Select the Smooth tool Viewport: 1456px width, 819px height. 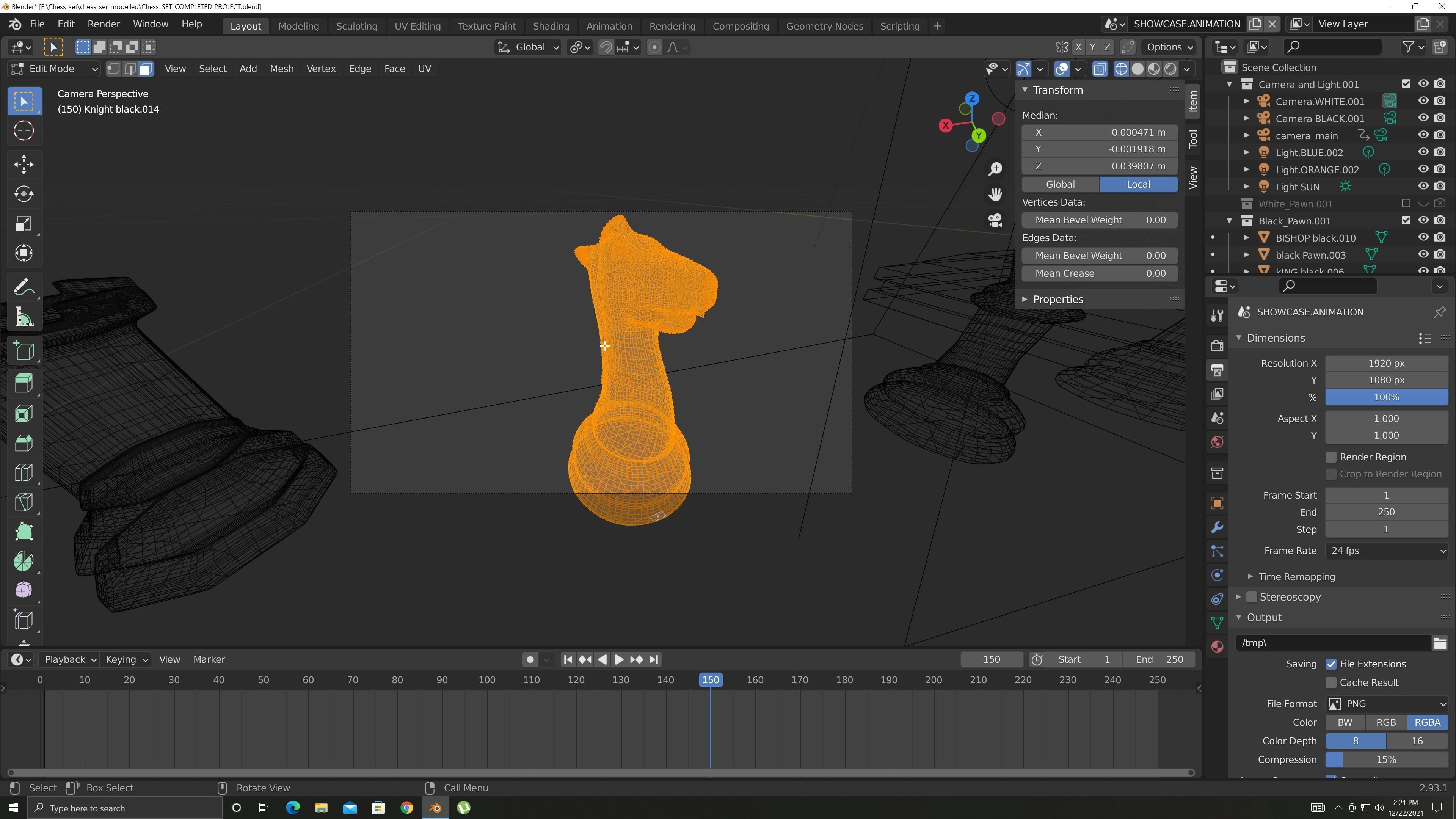point(24,590)
